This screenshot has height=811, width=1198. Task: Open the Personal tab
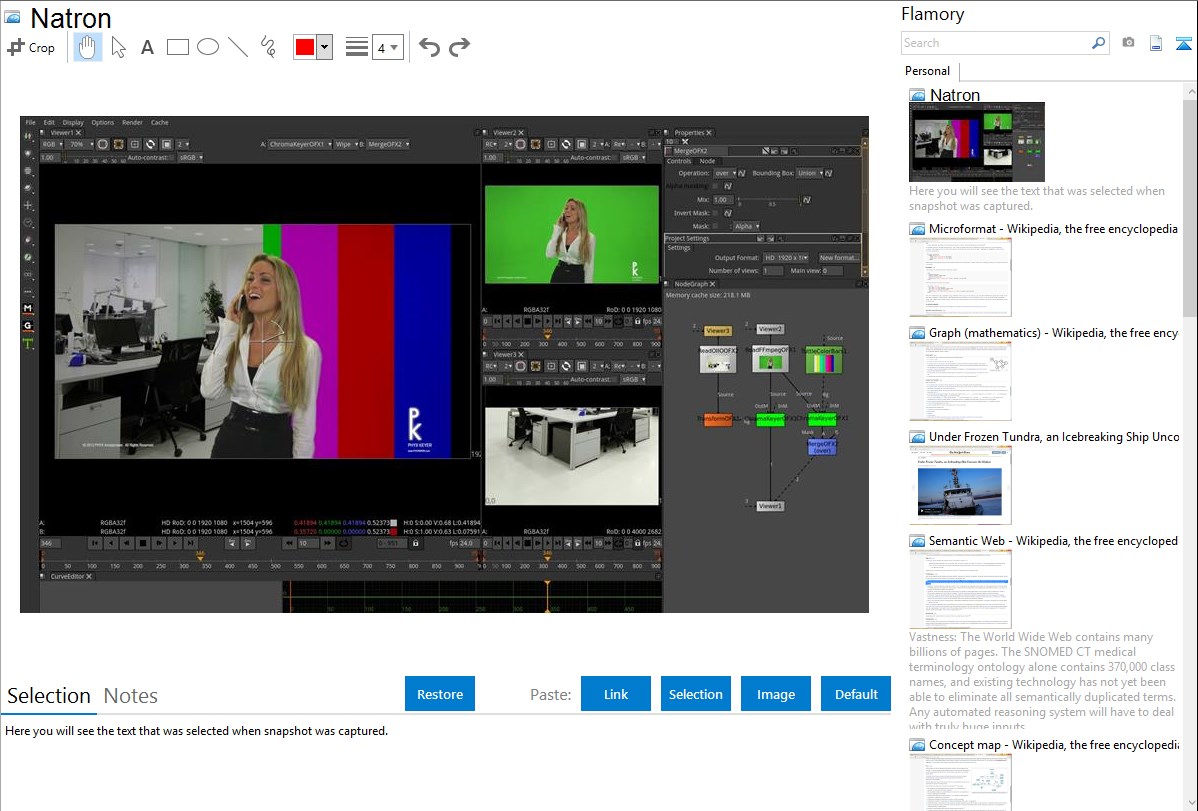click(927, 71)
